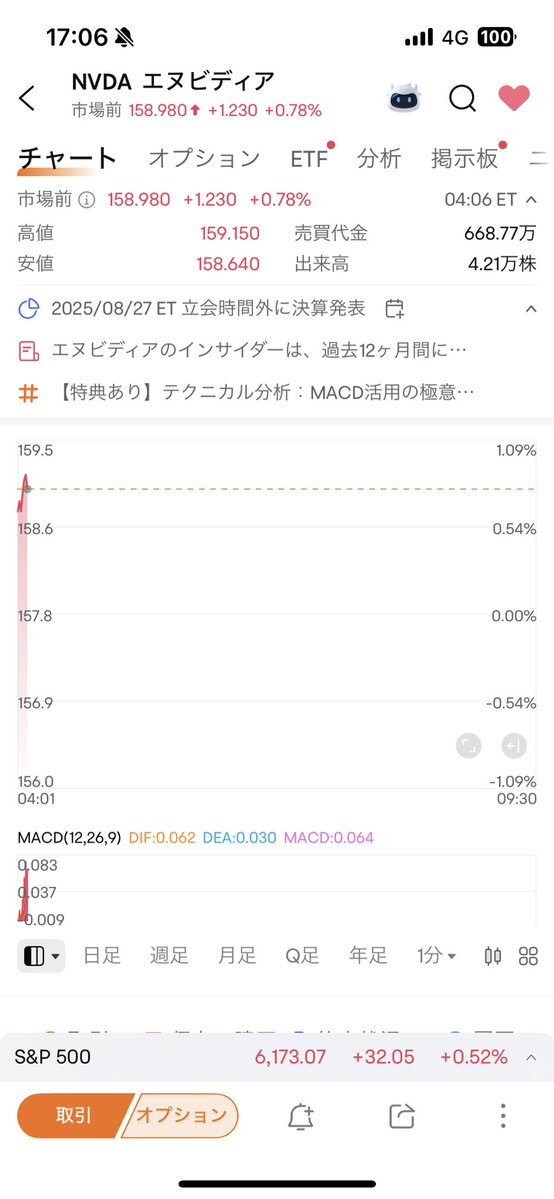Tap the chart jump-to-latest arrow icon

[x=514, y=745]
